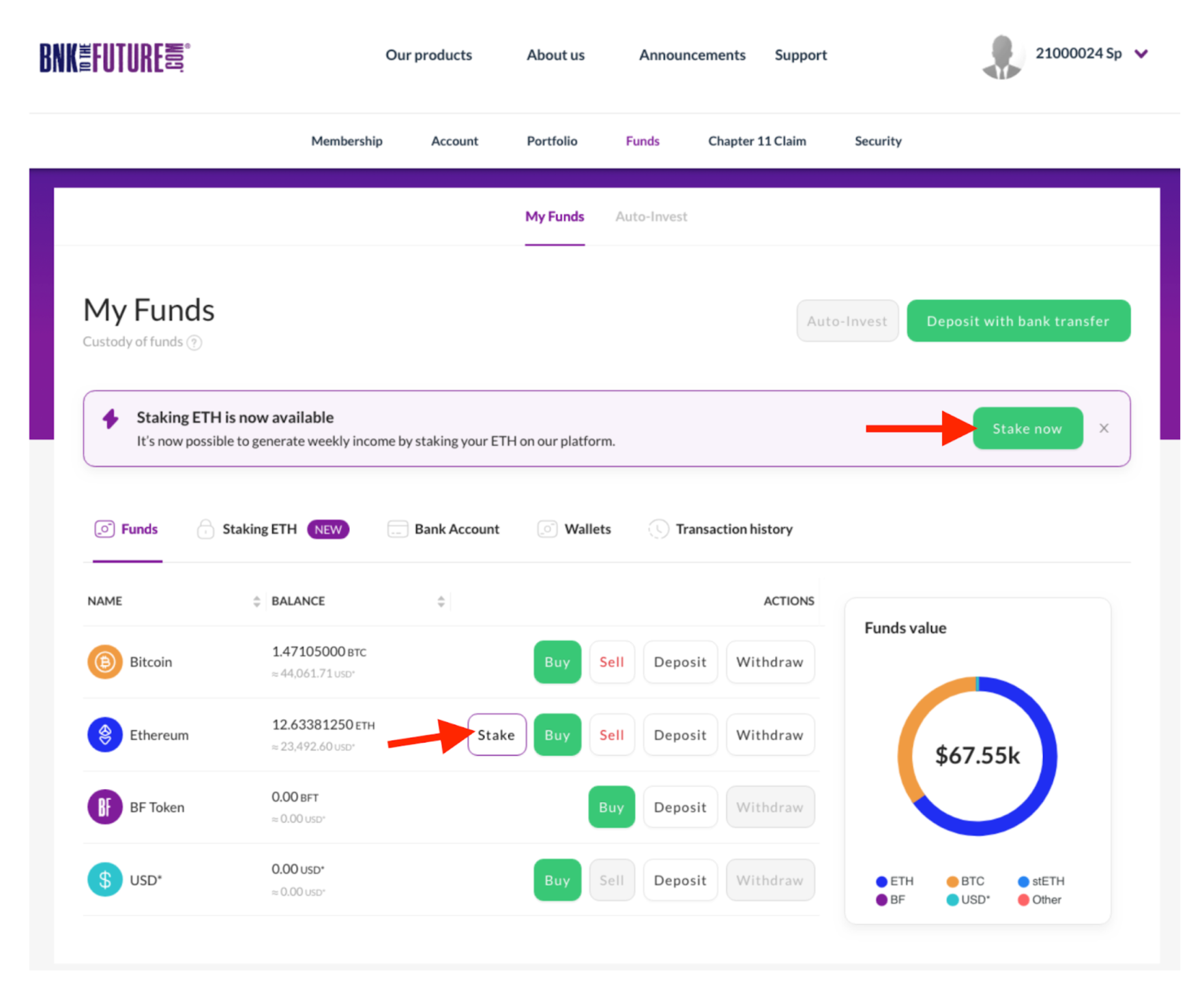Expand the account dropdown chevron
This screenshot has height=982, width=1204.
(1141, 54)
